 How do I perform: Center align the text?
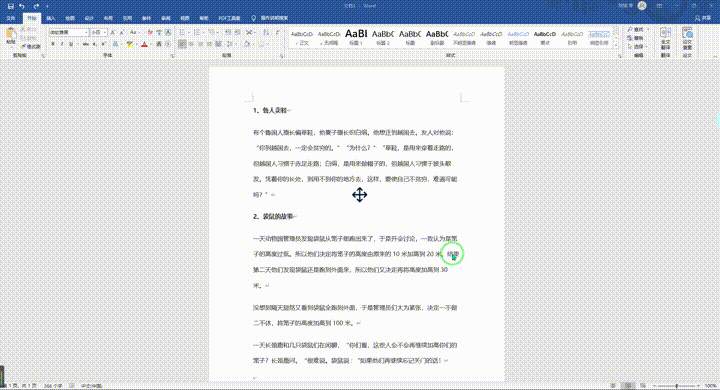191,44
